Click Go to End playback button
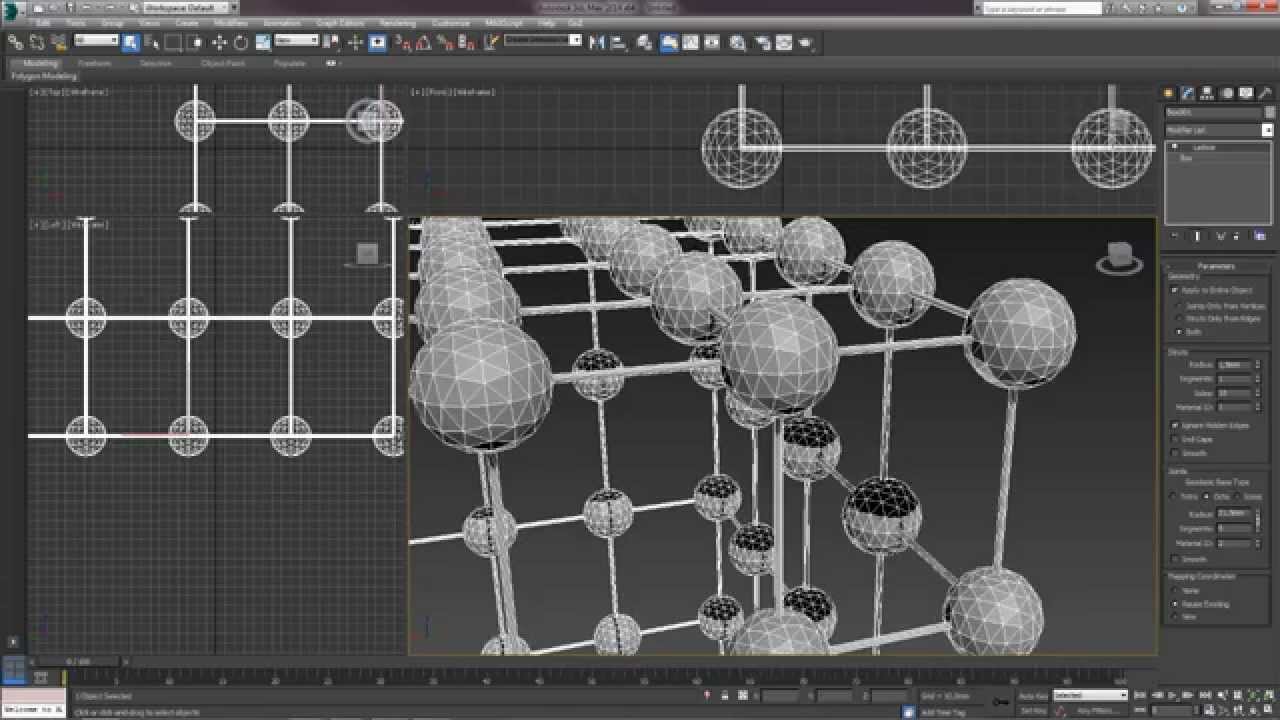This screenshot has width=1280, height=720. point(1203,695)
